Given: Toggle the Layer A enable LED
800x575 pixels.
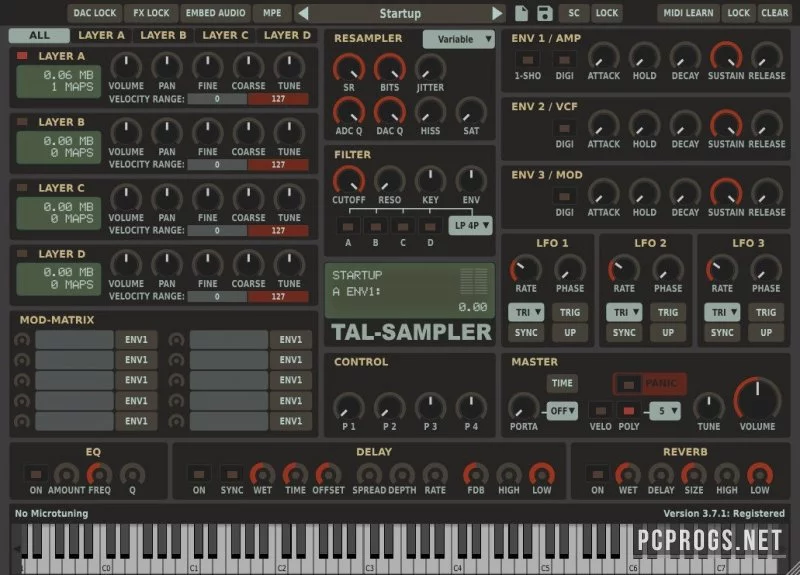Looking at the screenshot, I should 22,56.
